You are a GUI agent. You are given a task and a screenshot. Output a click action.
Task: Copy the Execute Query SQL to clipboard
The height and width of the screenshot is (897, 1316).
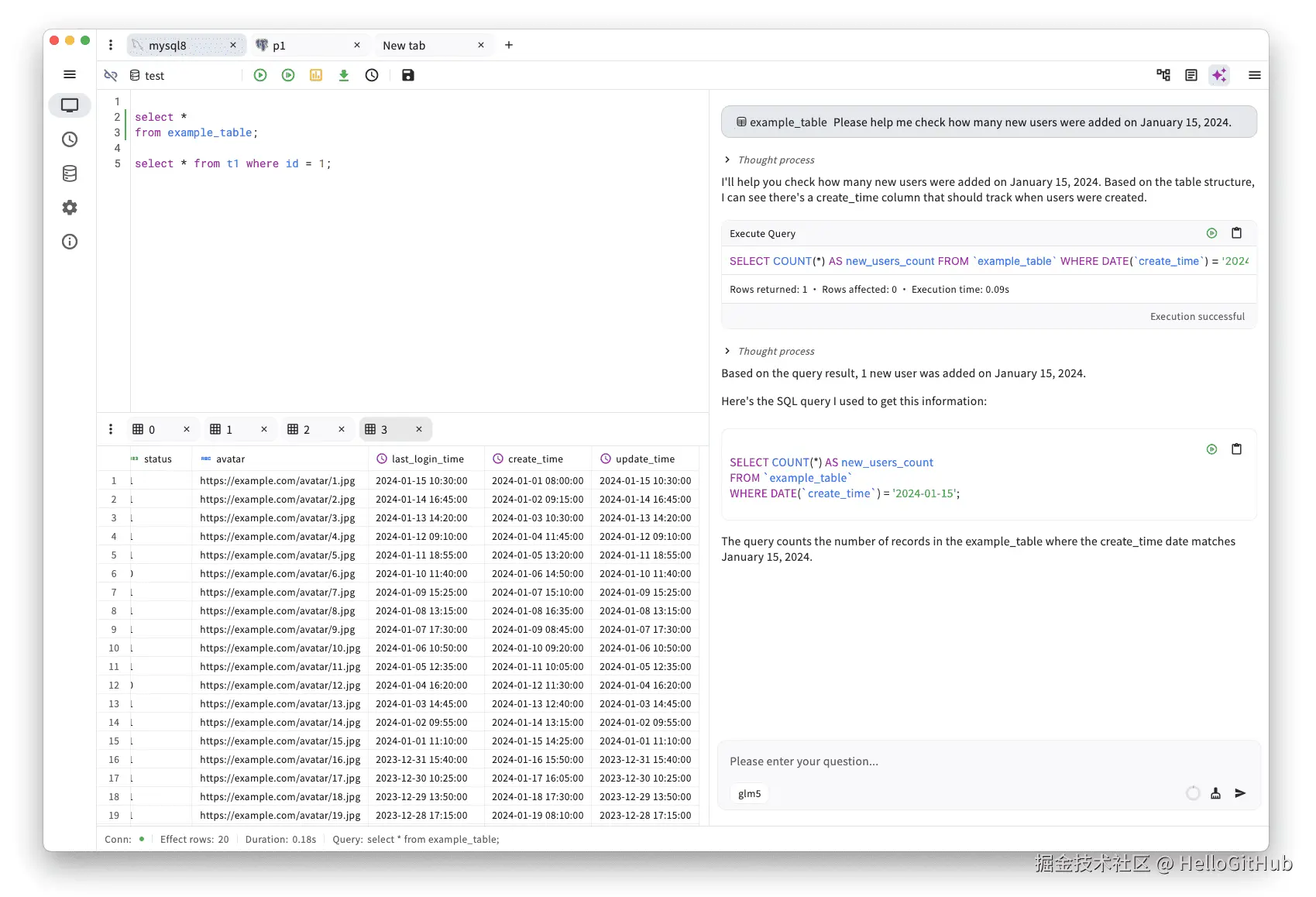[1236, 233]
